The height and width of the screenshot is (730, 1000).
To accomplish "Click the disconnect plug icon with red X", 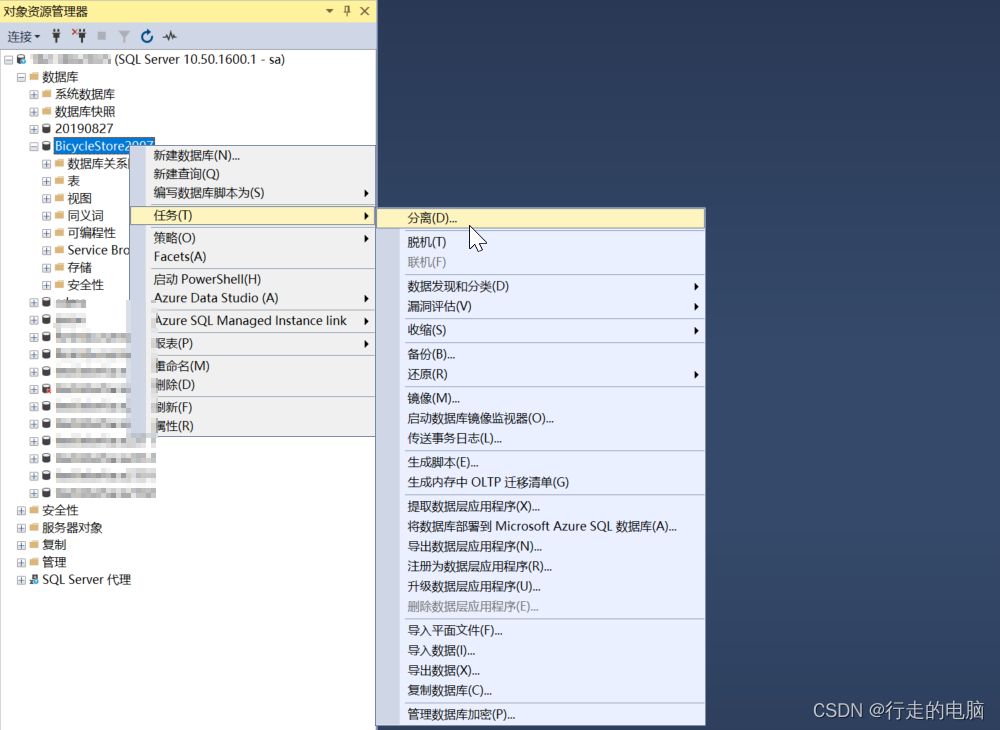I will 79,36.
